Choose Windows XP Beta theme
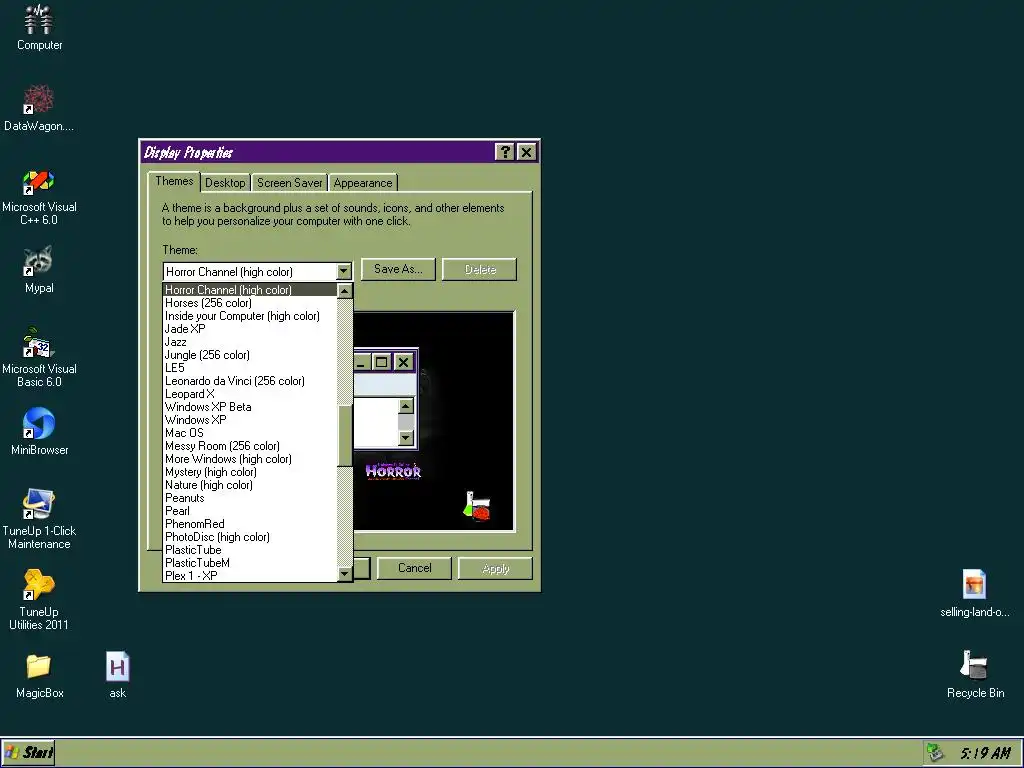The image size is (1024, 768). coord(249,407)
